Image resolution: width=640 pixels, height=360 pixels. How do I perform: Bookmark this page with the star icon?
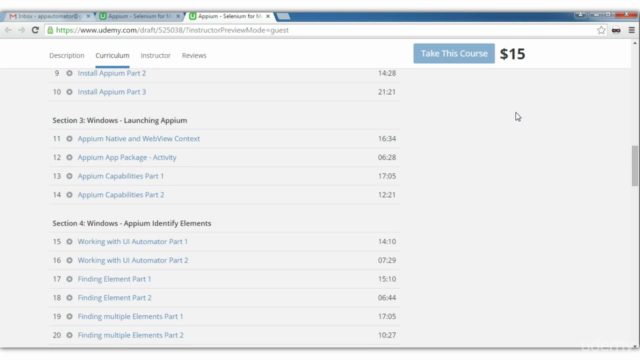point(601,30)
